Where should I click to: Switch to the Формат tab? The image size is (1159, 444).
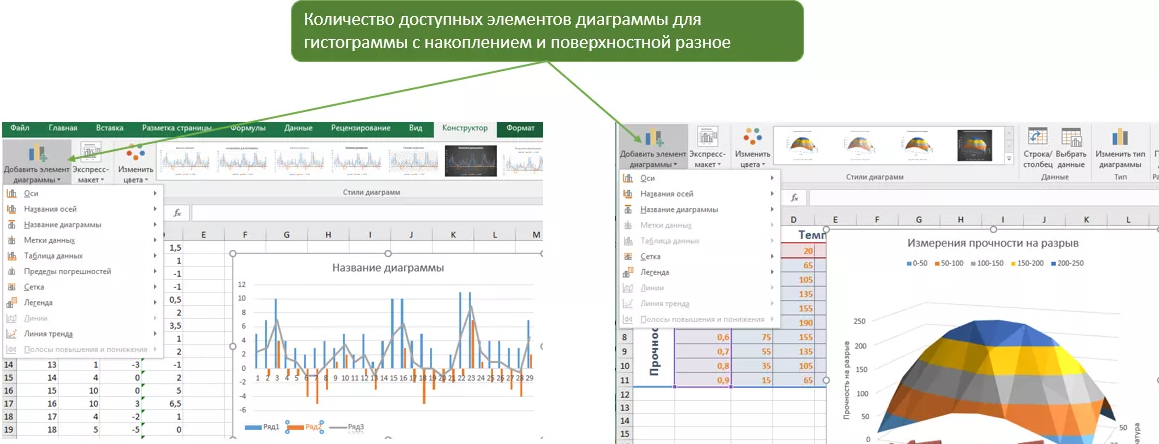click(520, 128)
